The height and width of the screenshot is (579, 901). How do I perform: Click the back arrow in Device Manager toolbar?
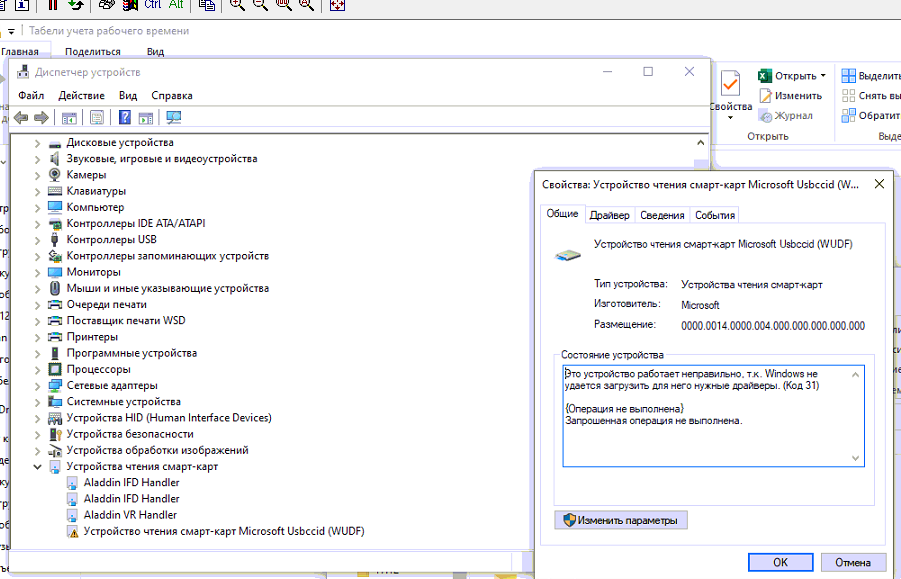pyautogui.click(x=21, y=118)
